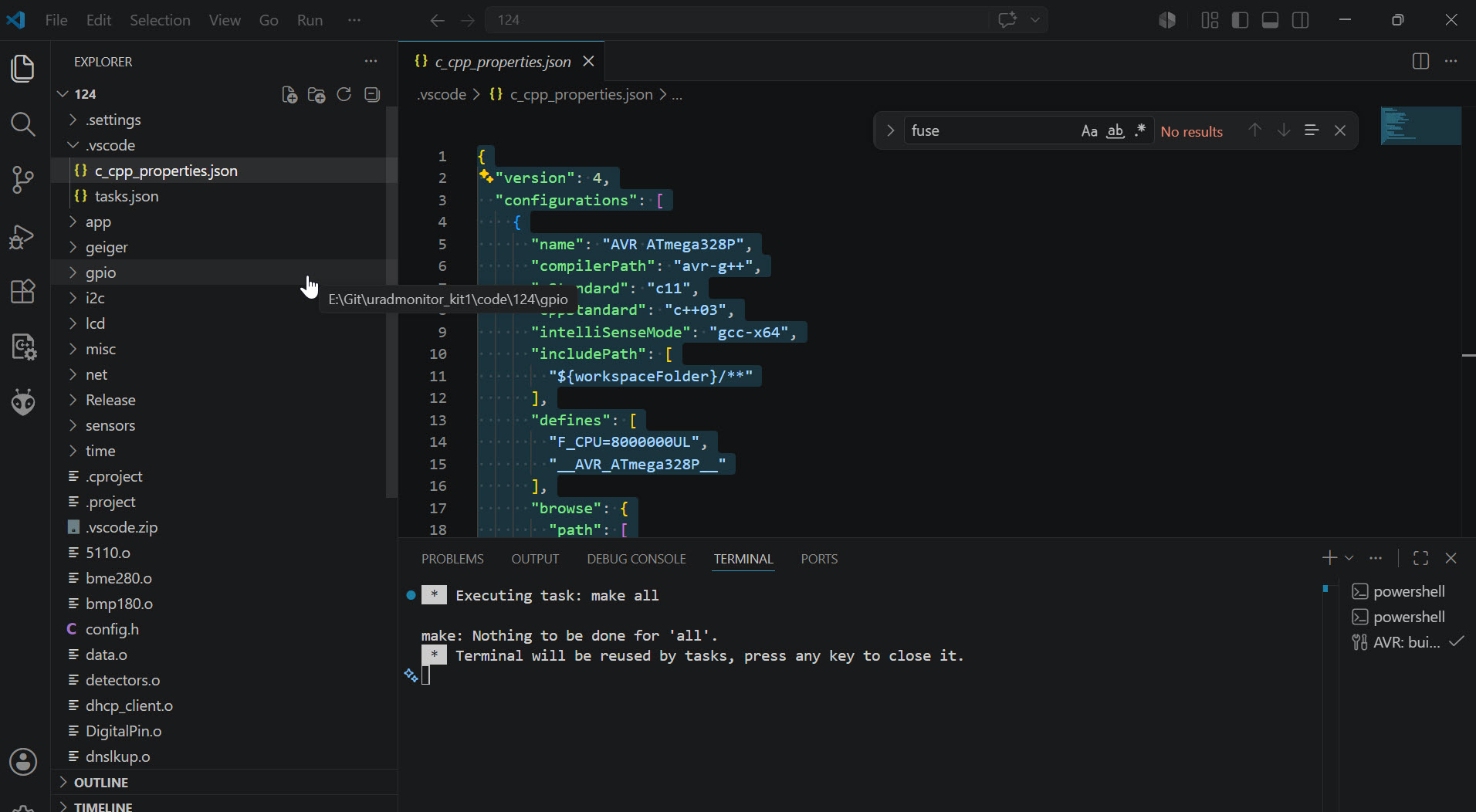The height and width of the screenshot is (812, 1476).
Task: Open the PlatformIO alien icon
Action: [23, 402]
